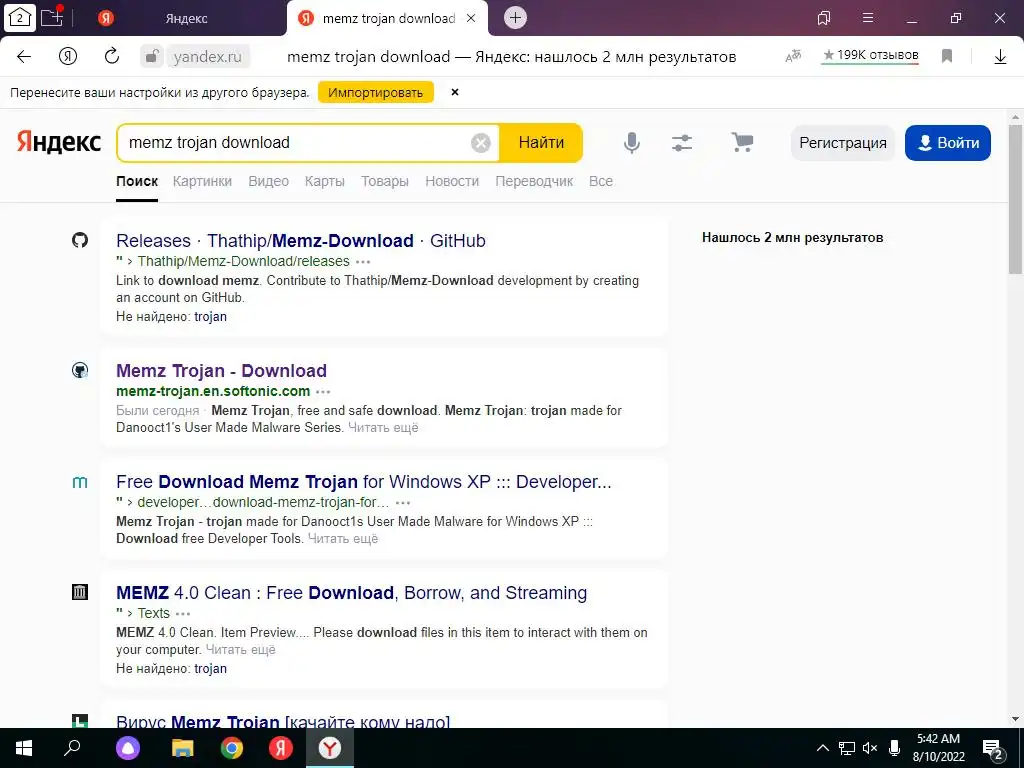Switch to the Картинки tab
Image resolution: width=1024 pixels, height=768 pixels.
click(202, 182)
